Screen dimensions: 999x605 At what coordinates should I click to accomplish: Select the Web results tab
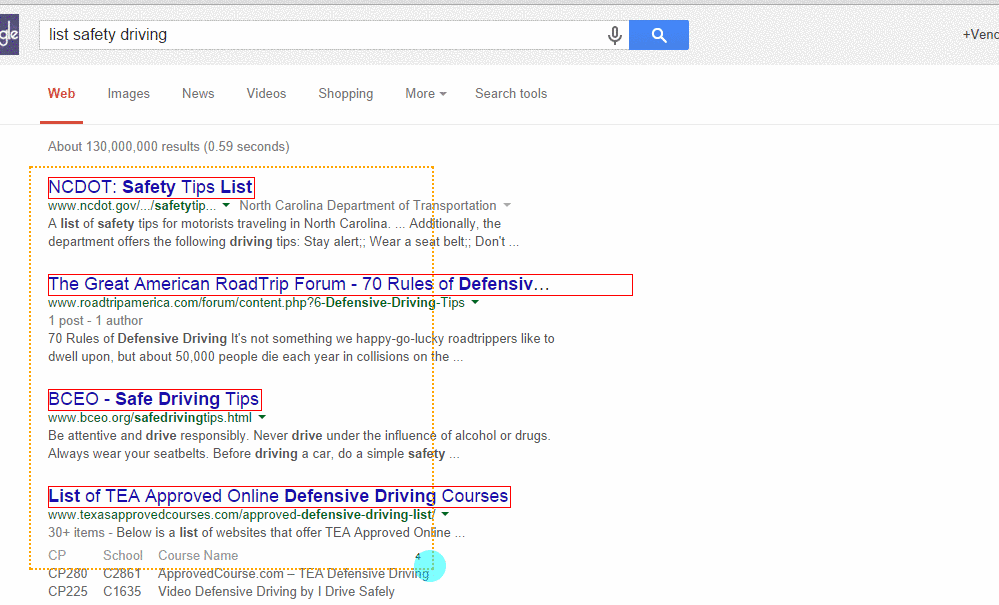tap(61, 94)
